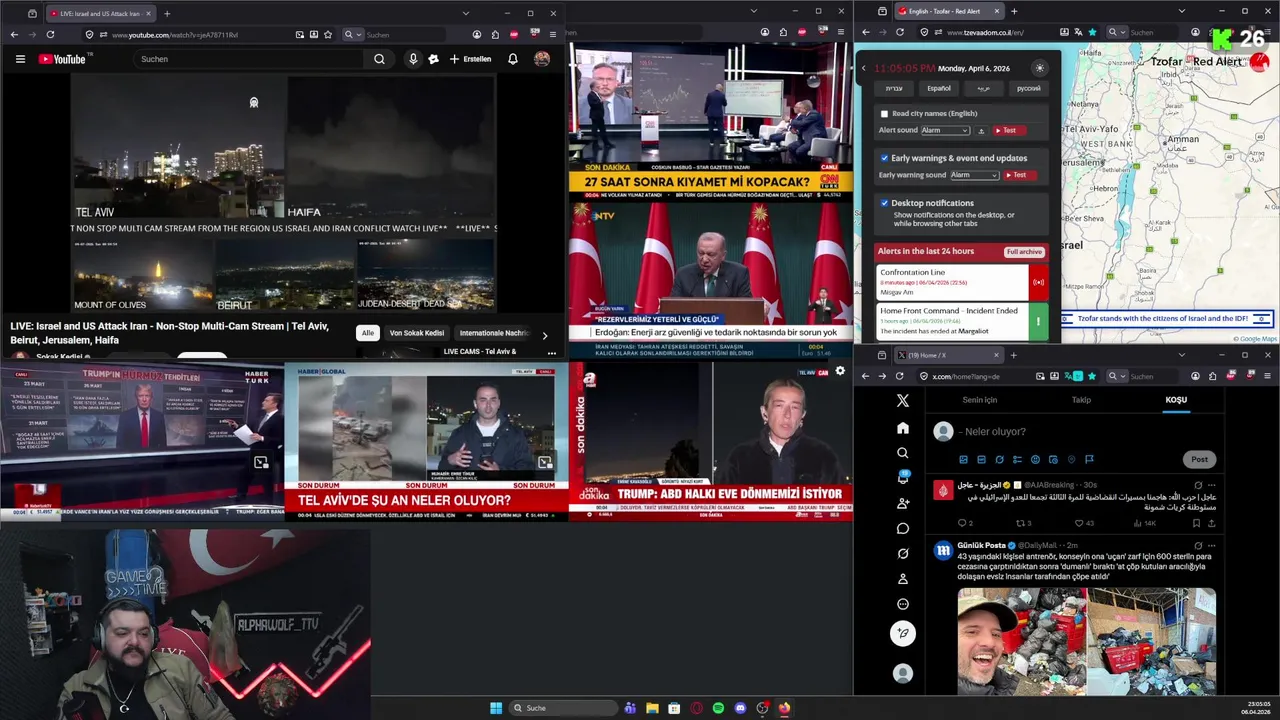
Task: Click the Post button on X
Action: pyautogui.click(x=1199, y=459)
